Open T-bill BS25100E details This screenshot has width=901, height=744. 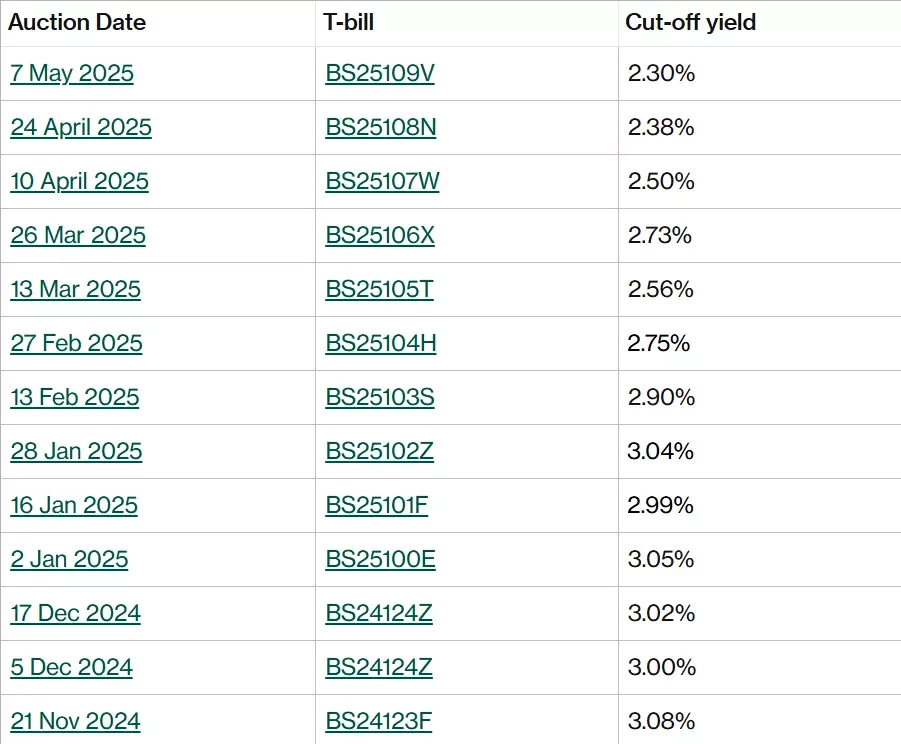click(x=380, y=560)
